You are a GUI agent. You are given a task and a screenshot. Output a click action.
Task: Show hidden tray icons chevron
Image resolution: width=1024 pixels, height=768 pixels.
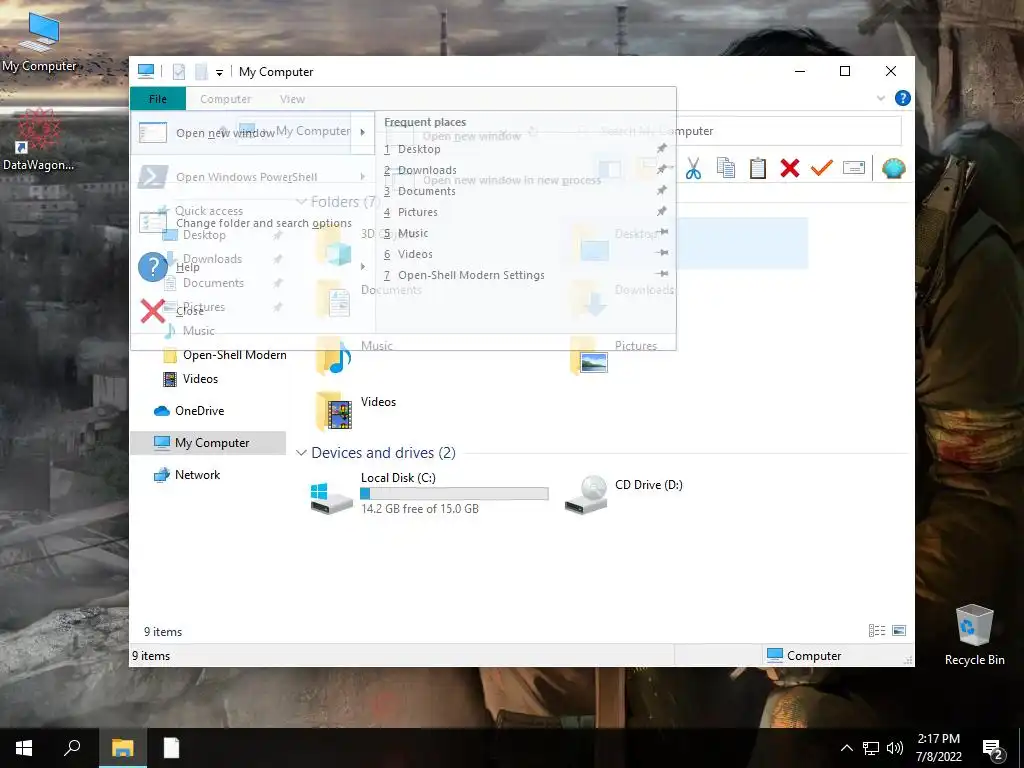[846, 748]
